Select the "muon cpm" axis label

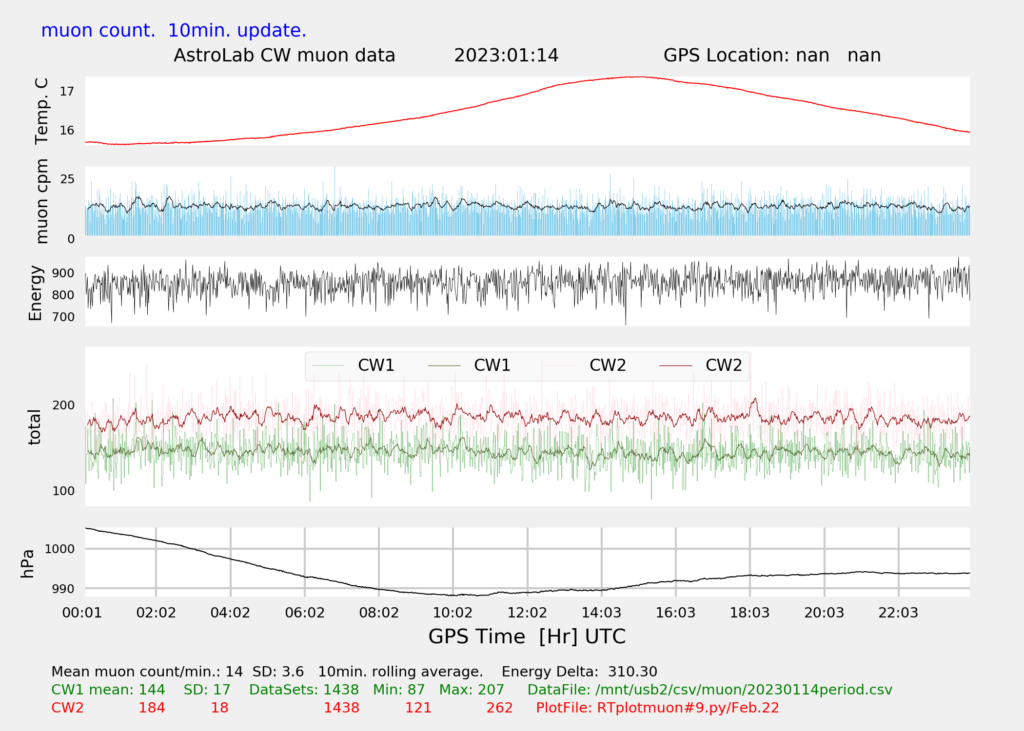click(x=41, y=201)
